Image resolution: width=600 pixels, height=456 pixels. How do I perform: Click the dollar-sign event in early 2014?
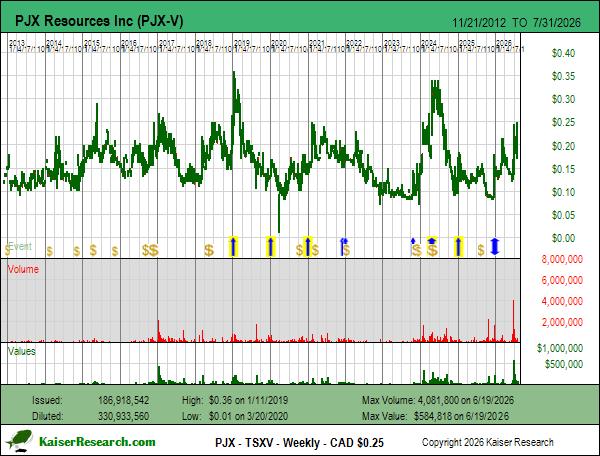[49, 251]
